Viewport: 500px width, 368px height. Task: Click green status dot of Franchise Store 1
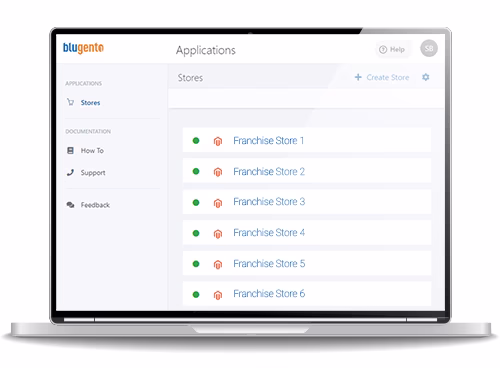(x=196, y=141)
